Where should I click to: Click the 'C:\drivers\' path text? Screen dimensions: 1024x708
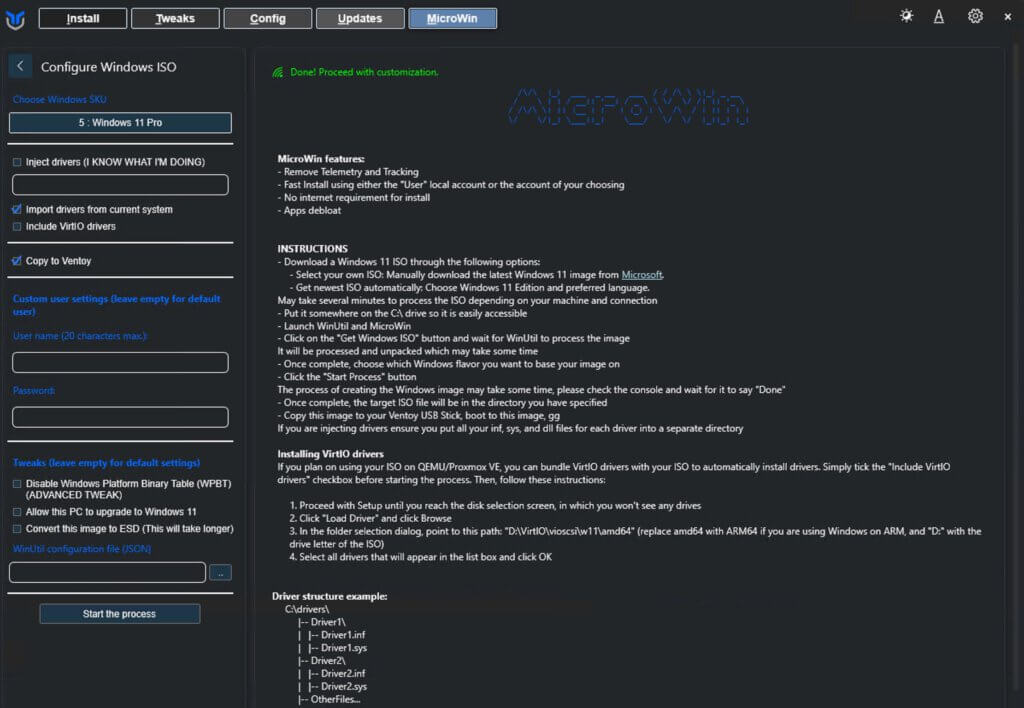[x=307, y=609]
